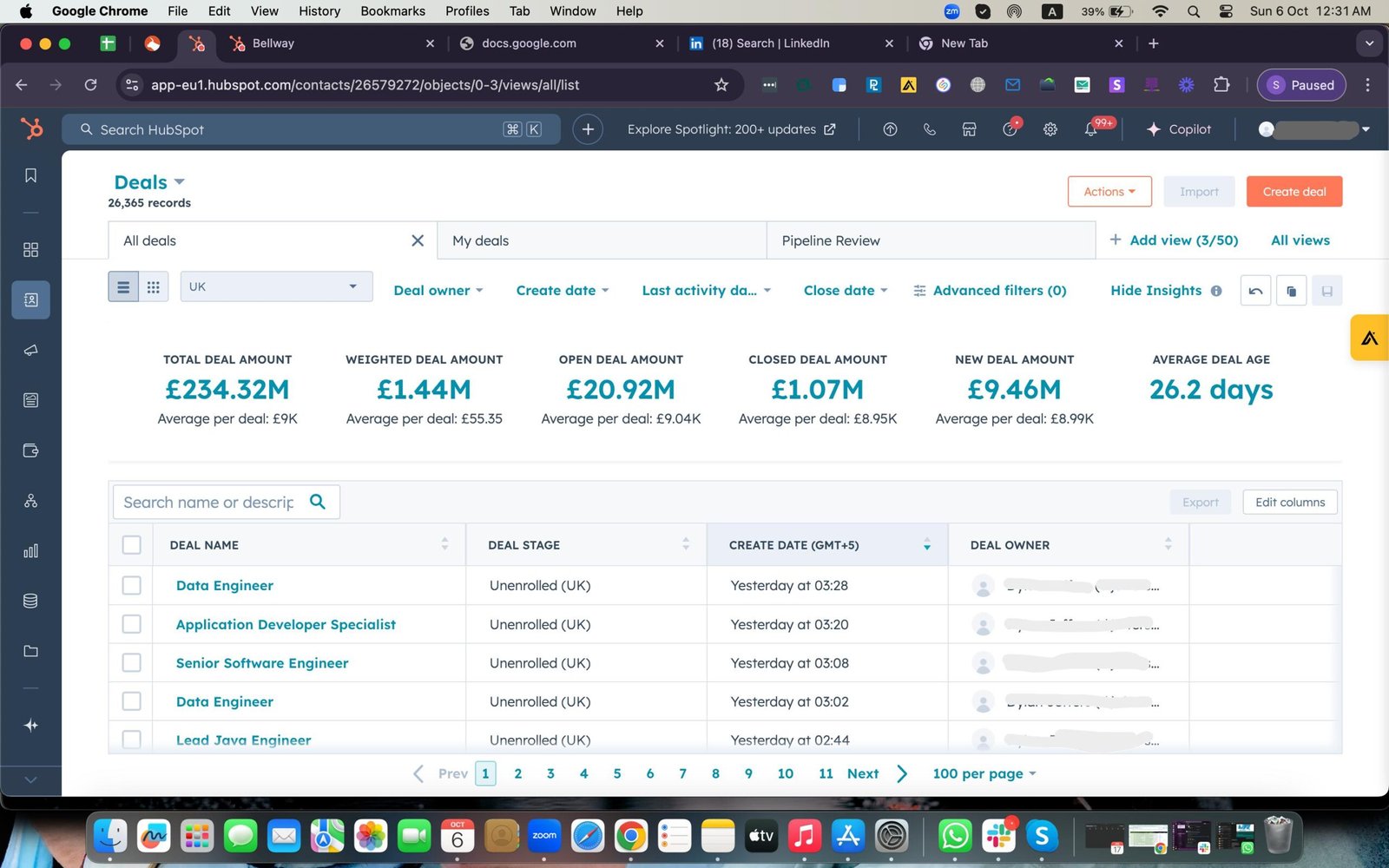This screenshot has width=1389, height=868.
Task: Open Marketing megaphone icon in sidebar
Action: coord(30,350)
